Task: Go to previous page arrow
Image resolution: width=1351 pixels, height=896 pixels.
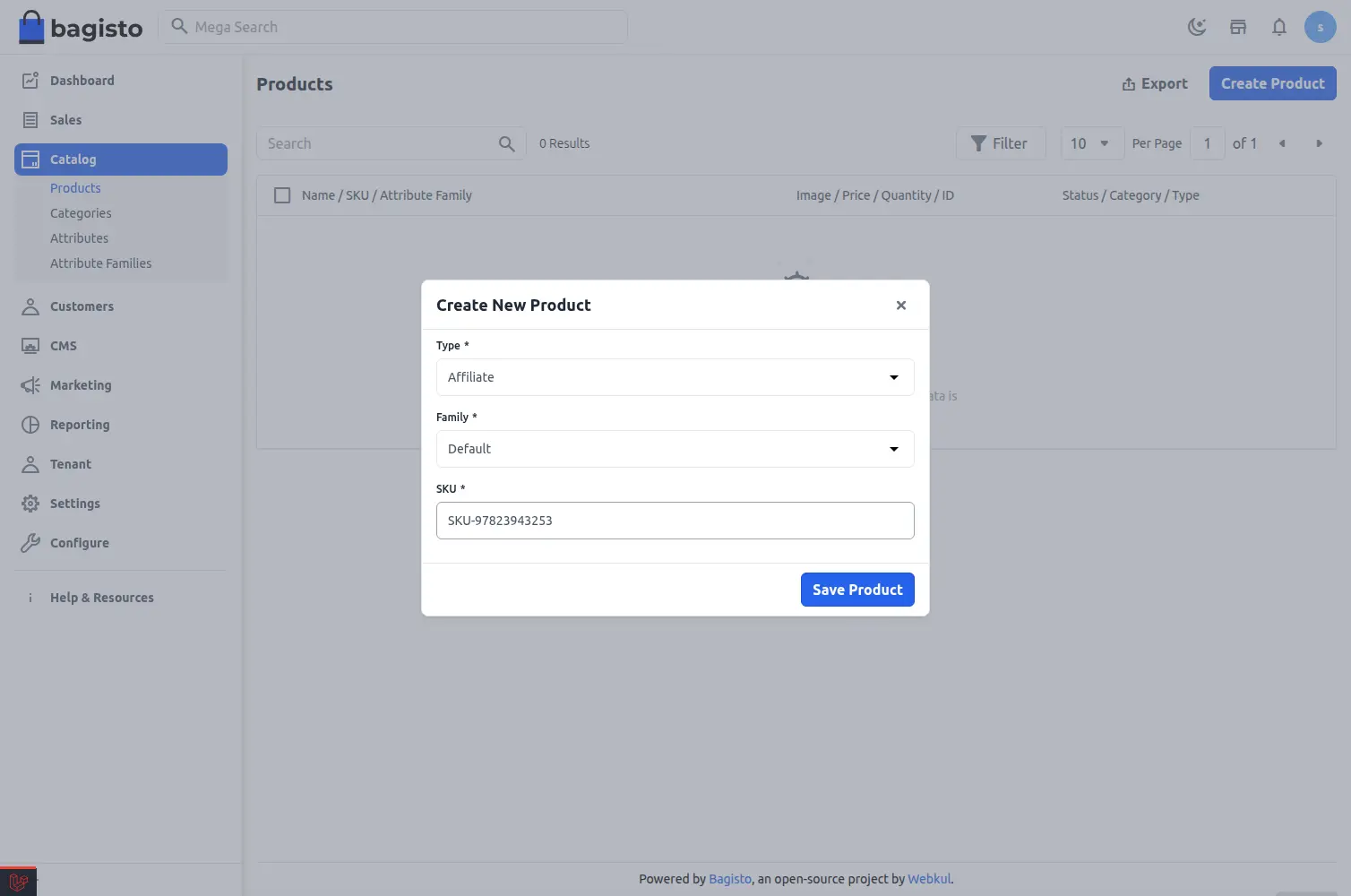Action: pyautogui.click(x=1282, y=143)
